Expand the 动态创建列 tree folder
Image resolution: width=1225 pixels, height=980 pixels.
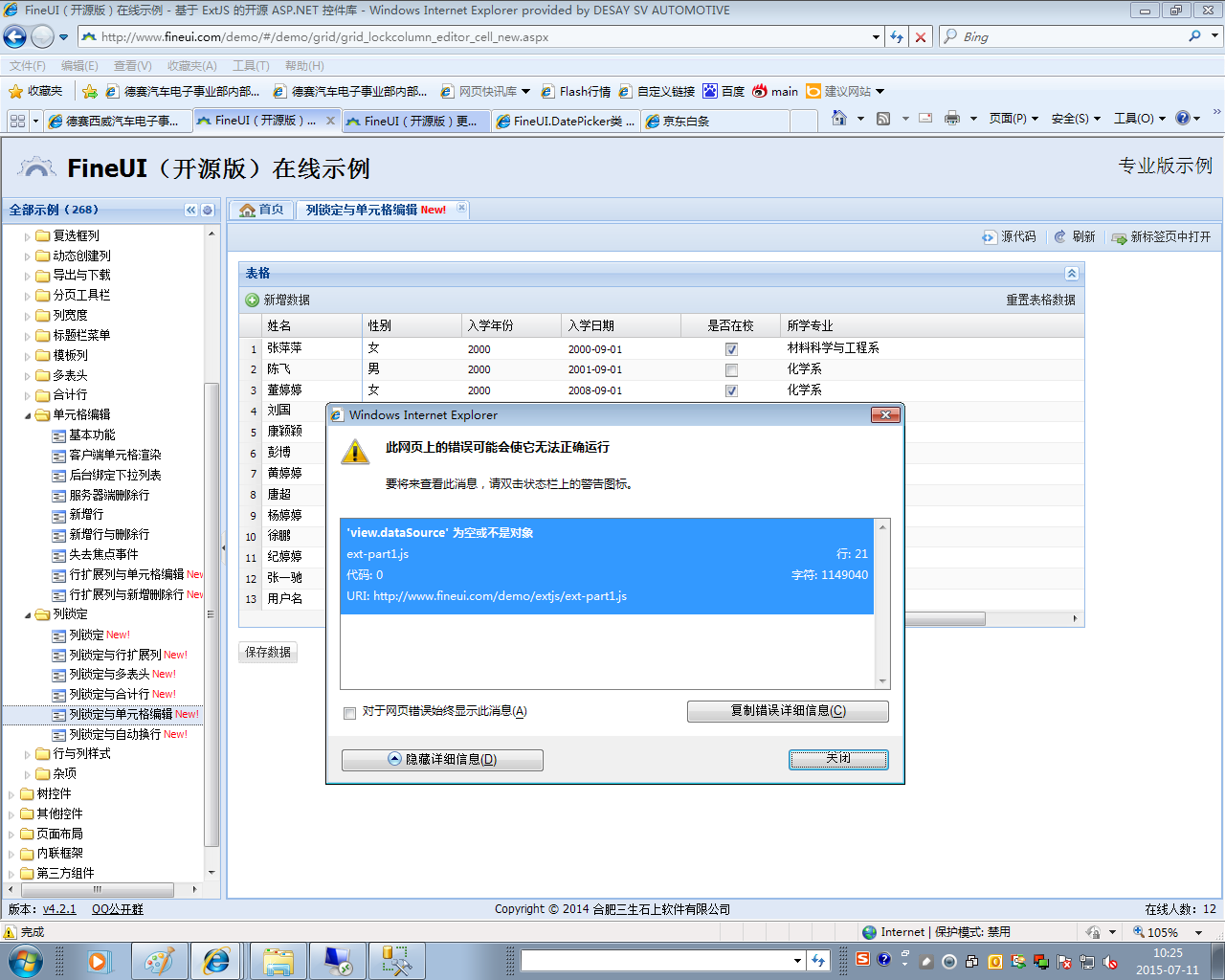[27, 256]
